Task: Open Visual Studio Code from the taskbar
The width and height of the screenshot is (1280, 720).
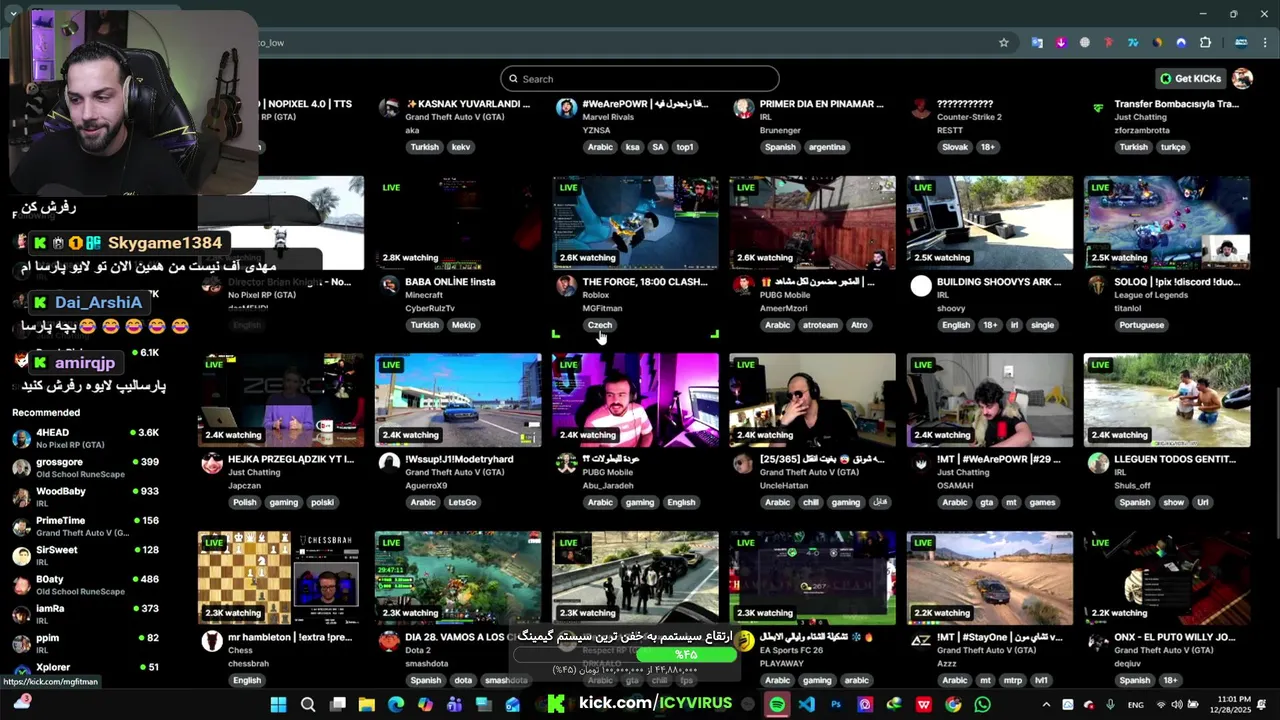Action: [x=807, y=704]
